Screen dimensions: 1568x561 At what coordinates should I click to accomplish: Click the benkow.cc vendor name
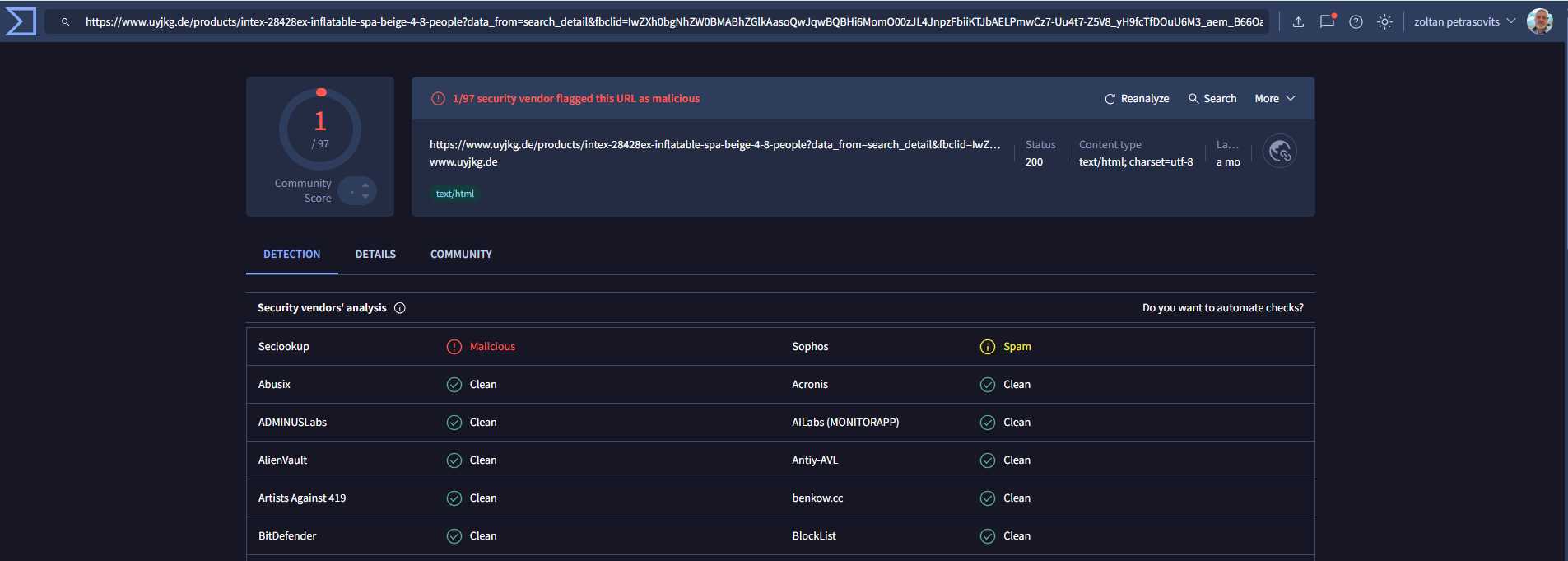coord(817,498)
